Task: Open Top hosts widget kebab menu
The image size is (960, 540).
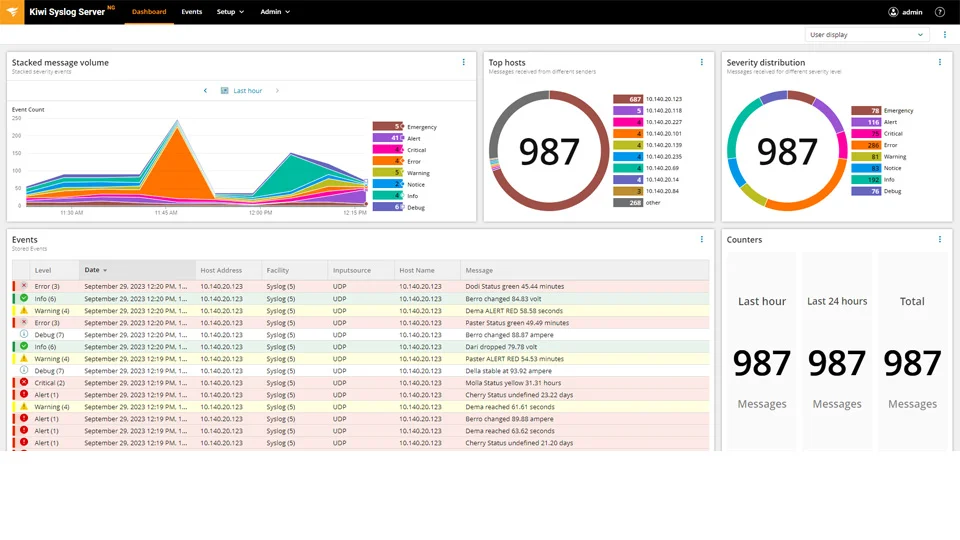Action: (x=702, y=62)
